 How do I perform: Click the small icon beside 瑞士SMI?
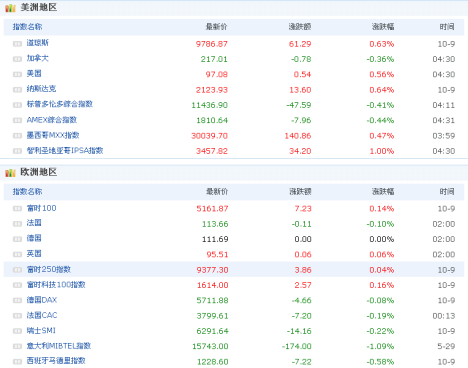17,331
